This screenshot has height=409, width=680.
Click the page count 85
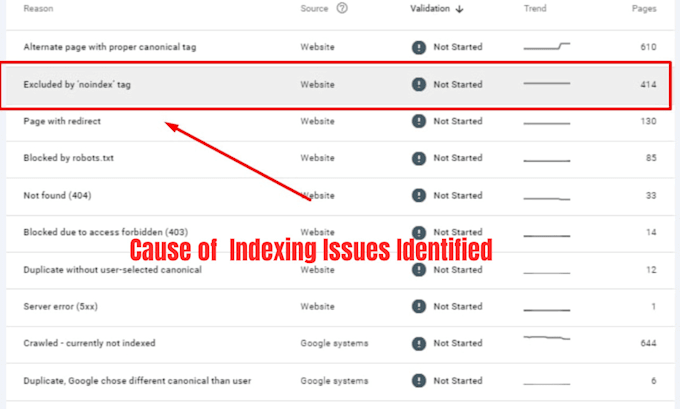pyautogui.click(x=651, y=158)
